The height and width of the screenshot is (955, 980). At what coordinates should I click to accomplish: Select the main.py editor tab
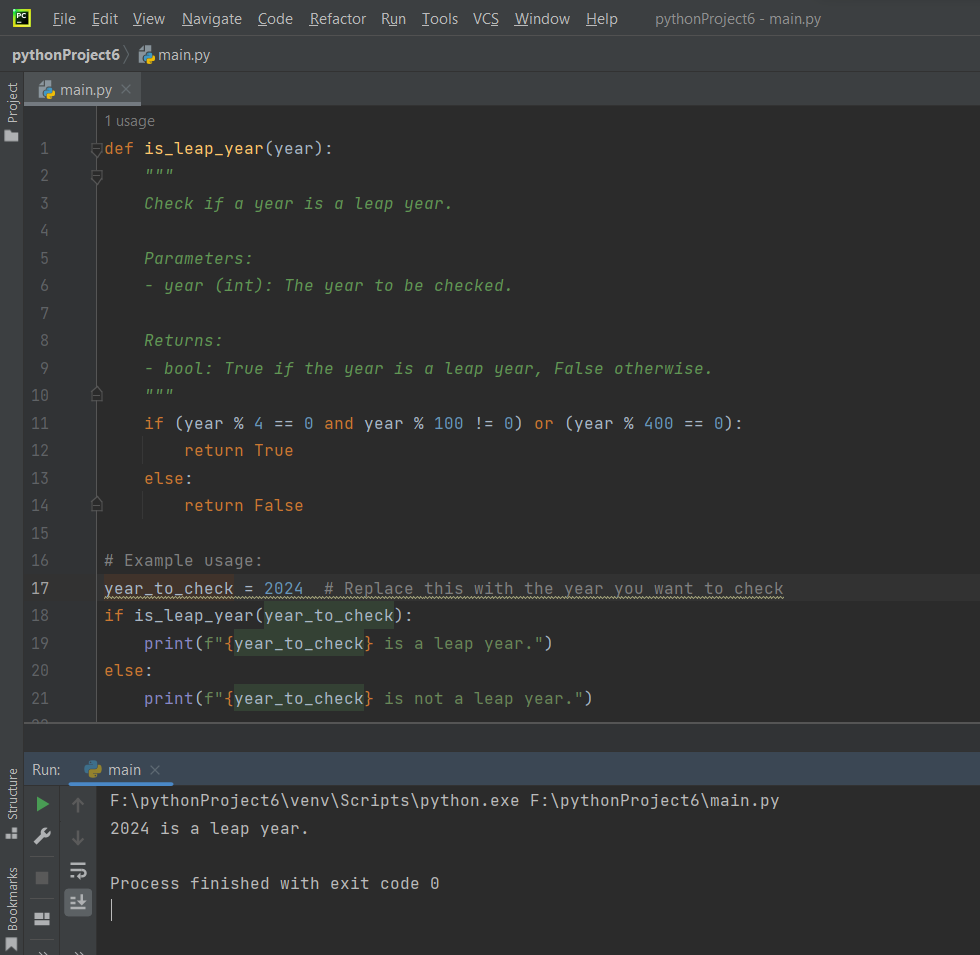pos(85,90)
